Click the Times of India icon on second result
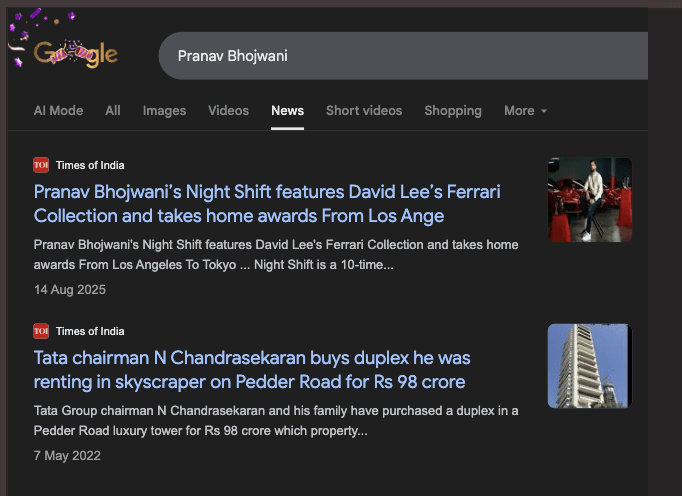Viewport: 682px width, 496px height. tap(41, 331)
